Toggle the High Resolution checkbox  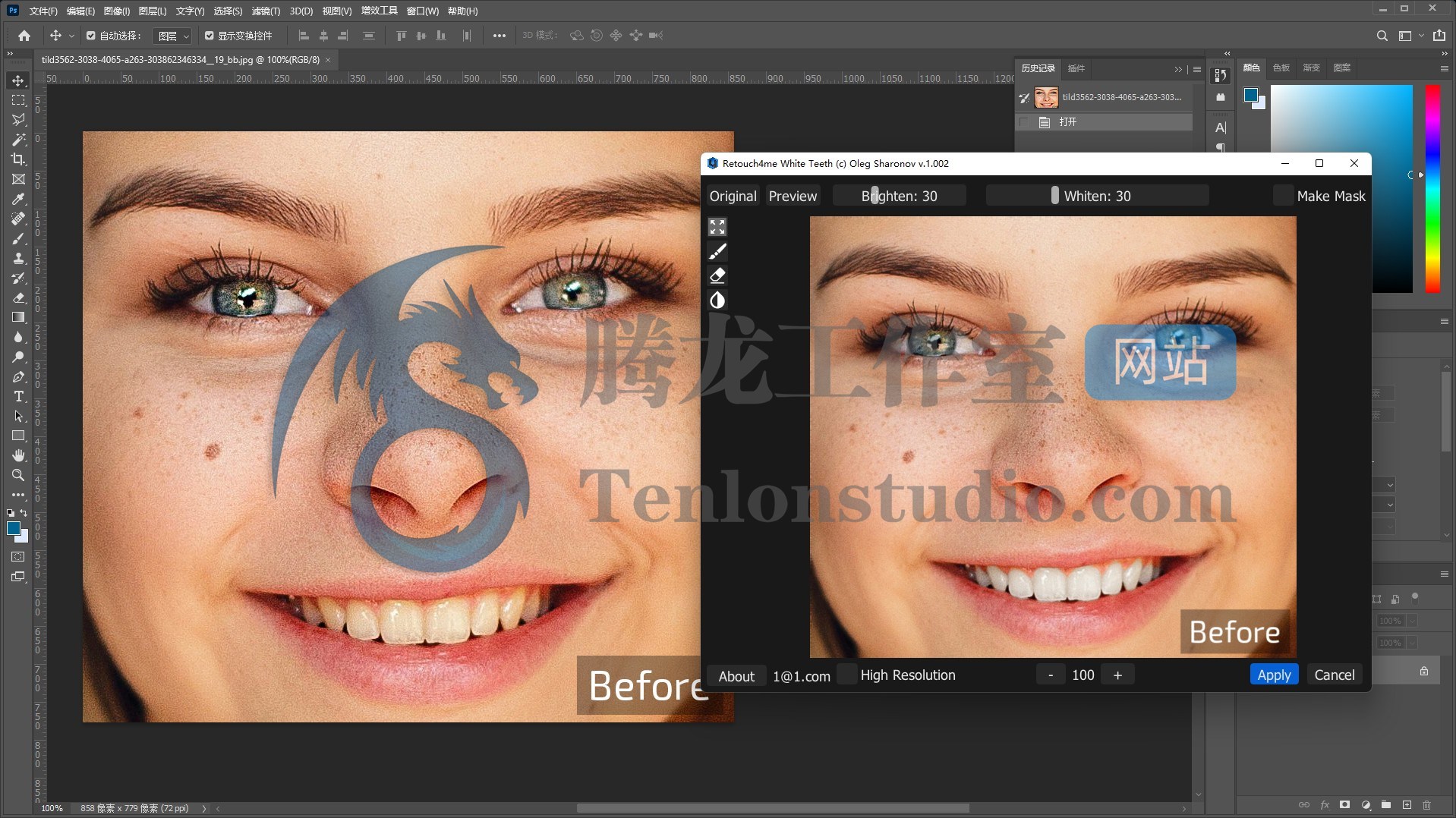coord(847,675)
